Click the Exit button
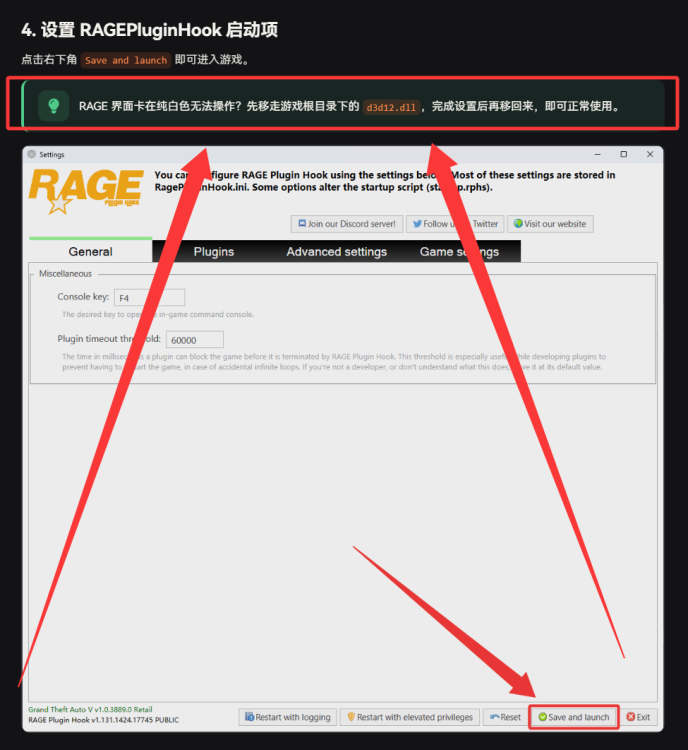Viewport: 688px width, 750px height. coord(638,717)
